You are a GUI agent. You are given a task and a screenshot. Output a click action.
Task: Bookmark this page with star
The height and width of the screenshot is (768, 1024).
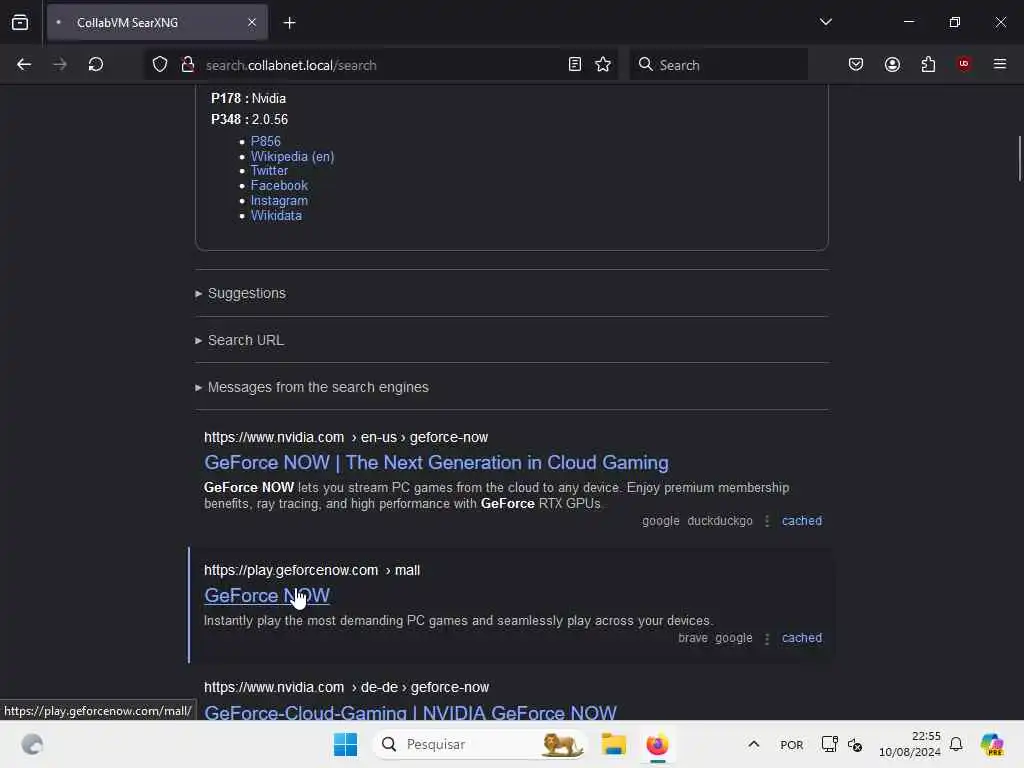click(603, 65)
